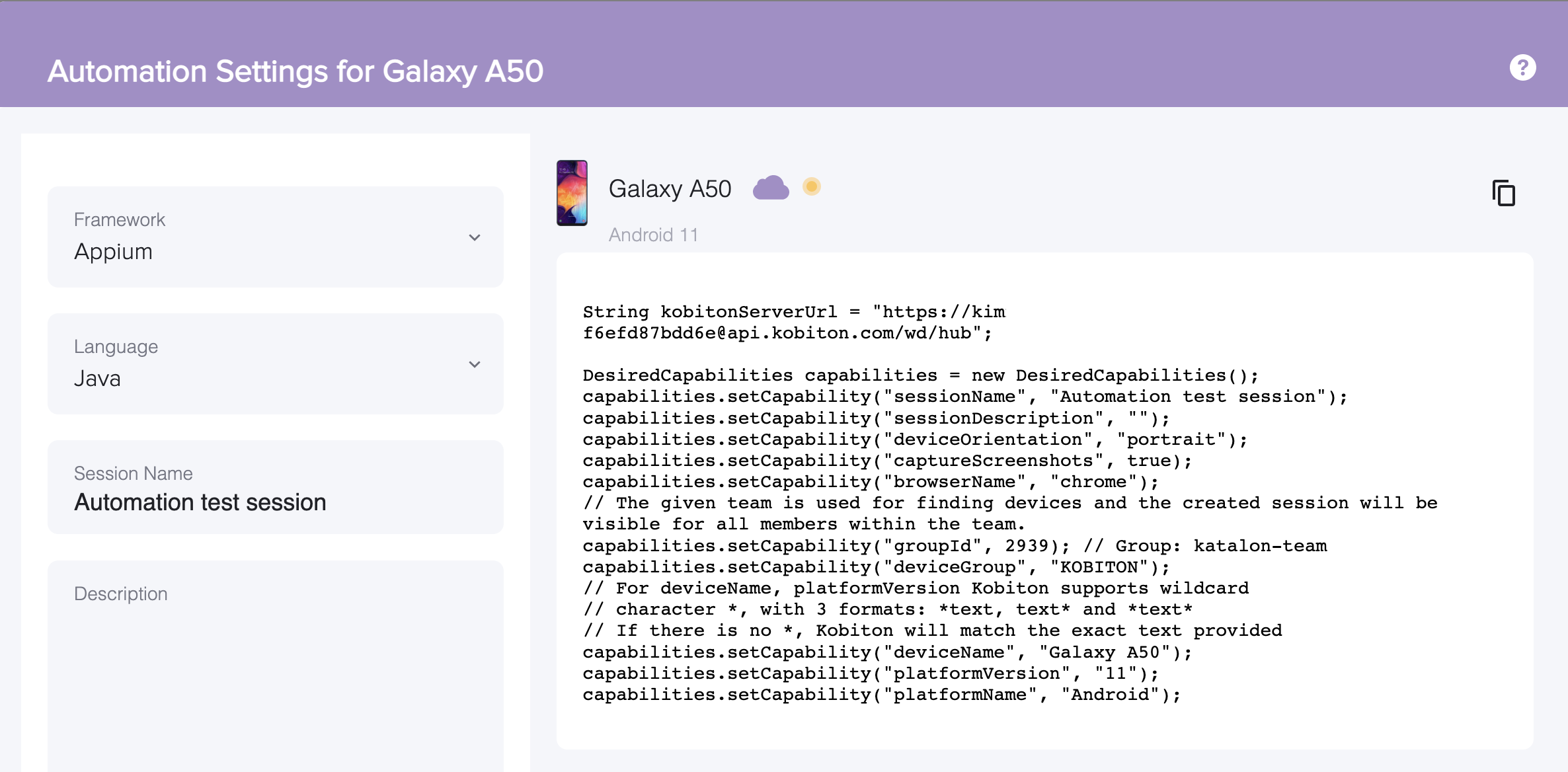Click the deviceName capability code line
The height and width of the screenshot is (772, 1568).
point(887,652)
